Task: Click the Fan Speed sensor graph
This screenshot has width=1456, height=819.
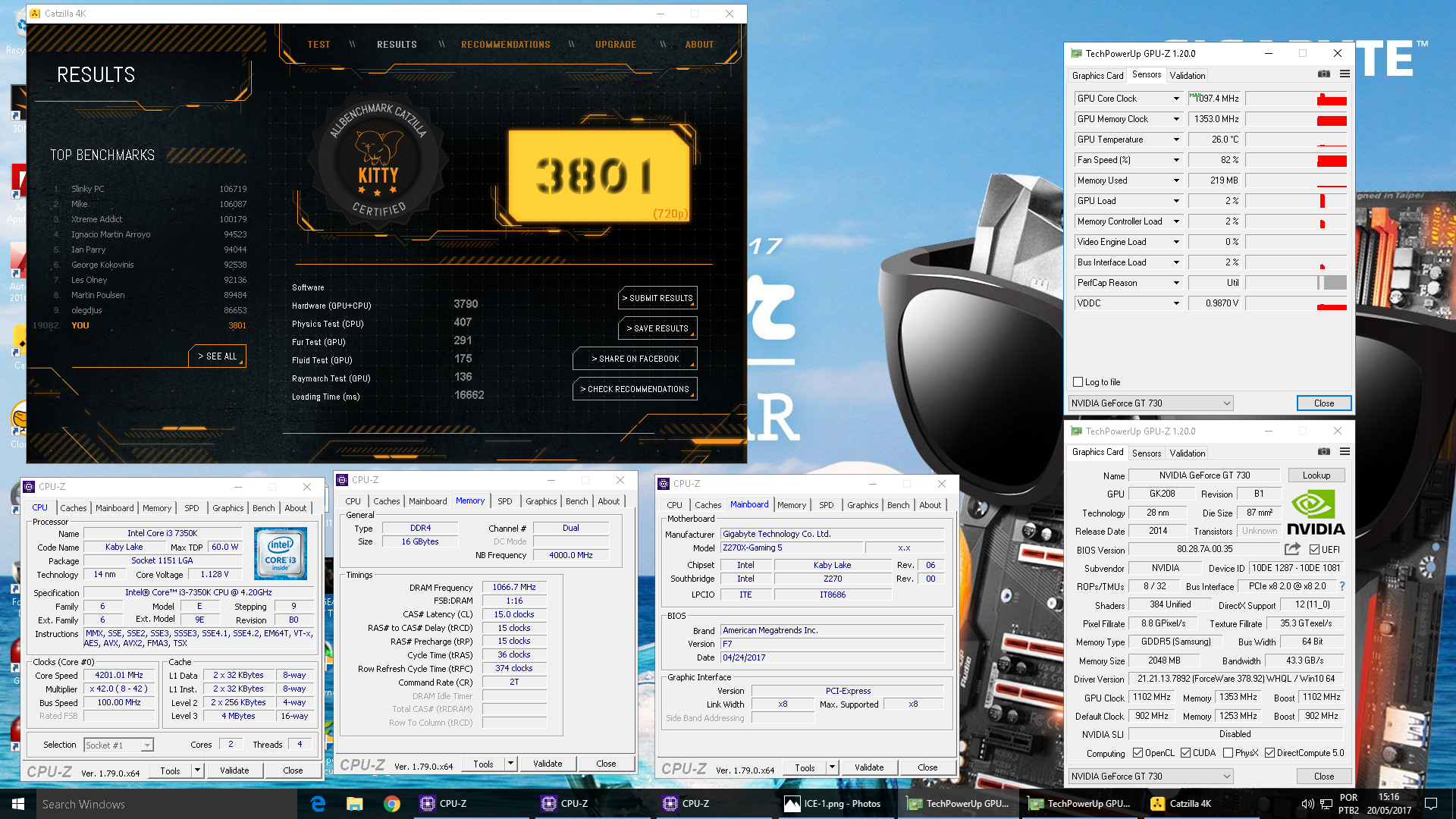Action: click(x=1296, y=160)
